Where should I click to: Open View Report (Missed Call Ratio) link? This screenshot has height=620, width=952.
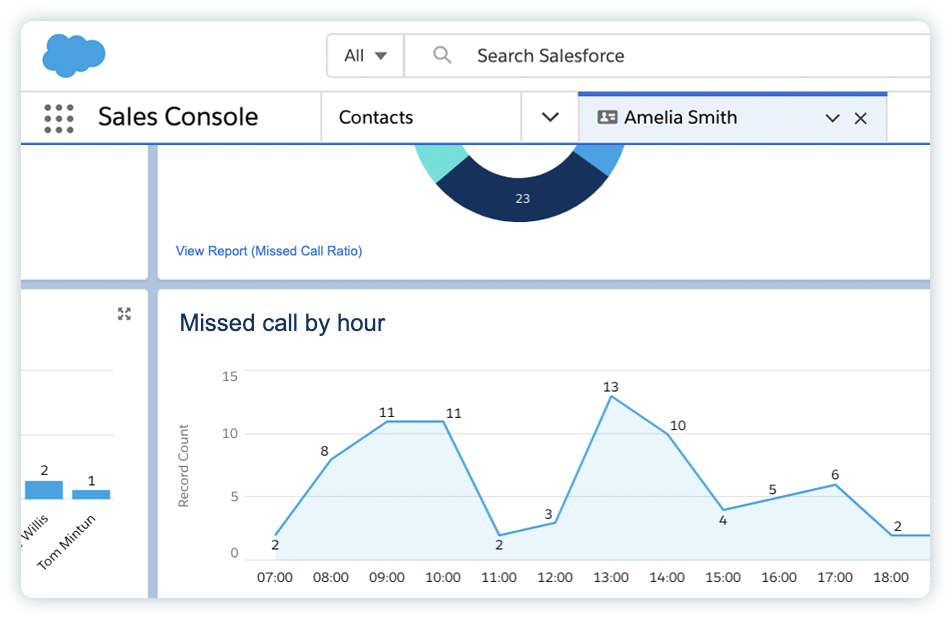(269, 251)
